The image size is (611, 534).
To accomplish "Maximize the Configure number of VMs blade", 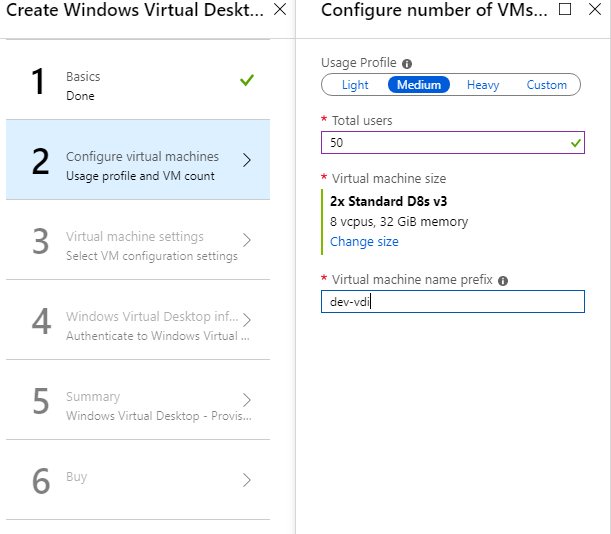I will (x=565, y=9).
